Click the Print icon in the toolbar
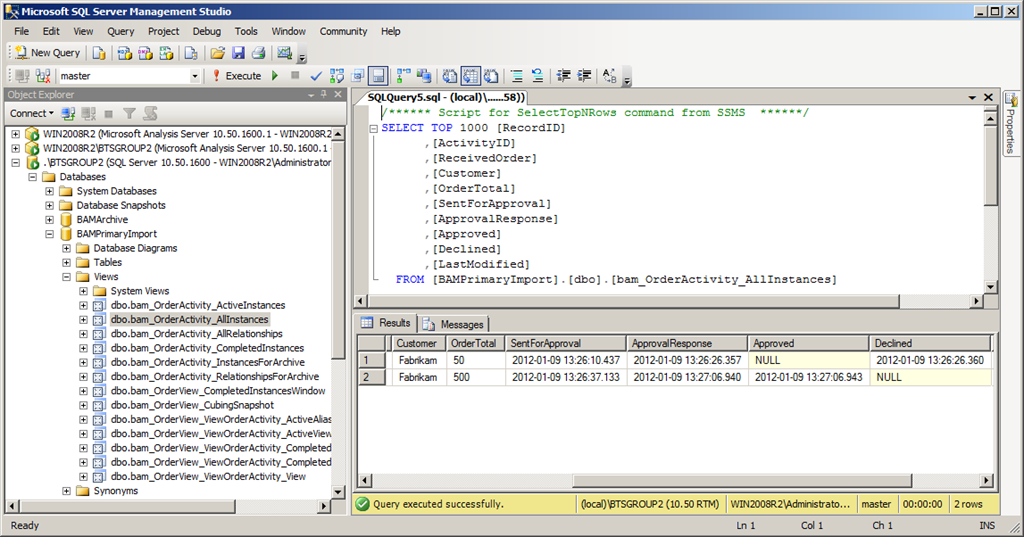The image size is (1024, 537). (258, 53)
